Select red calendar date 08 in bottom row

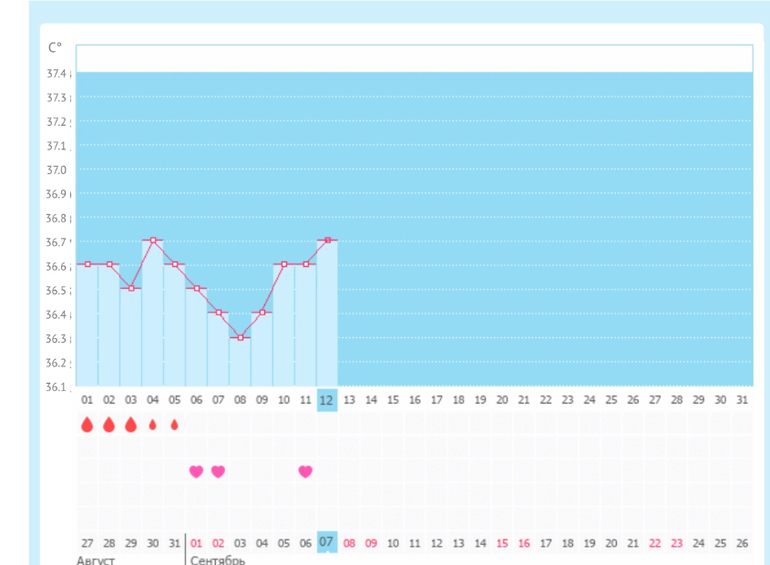349,543
